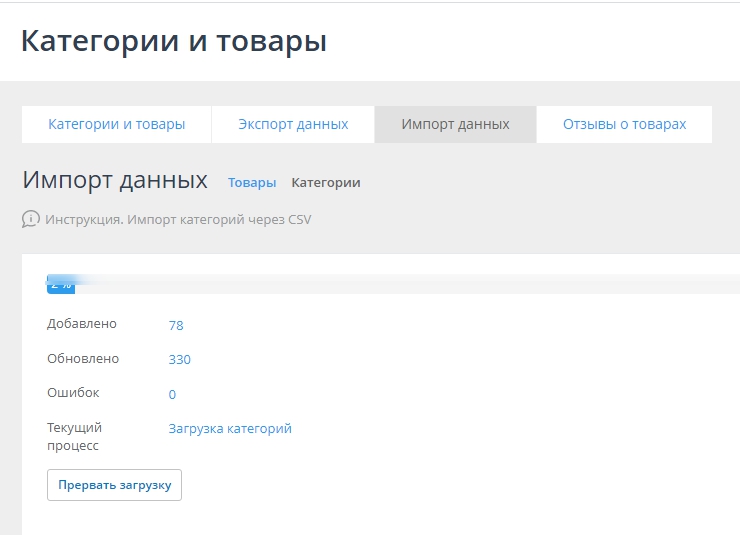Click the Ошибок label
740x535 pixels.
73,393
